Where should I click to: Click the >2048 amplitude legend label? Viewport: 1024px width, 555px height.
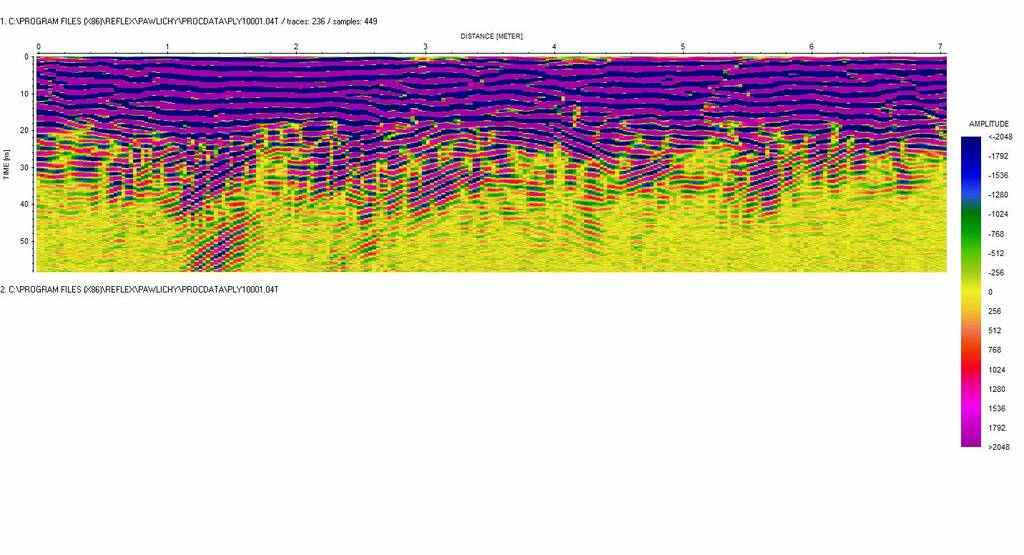(997, 447)
